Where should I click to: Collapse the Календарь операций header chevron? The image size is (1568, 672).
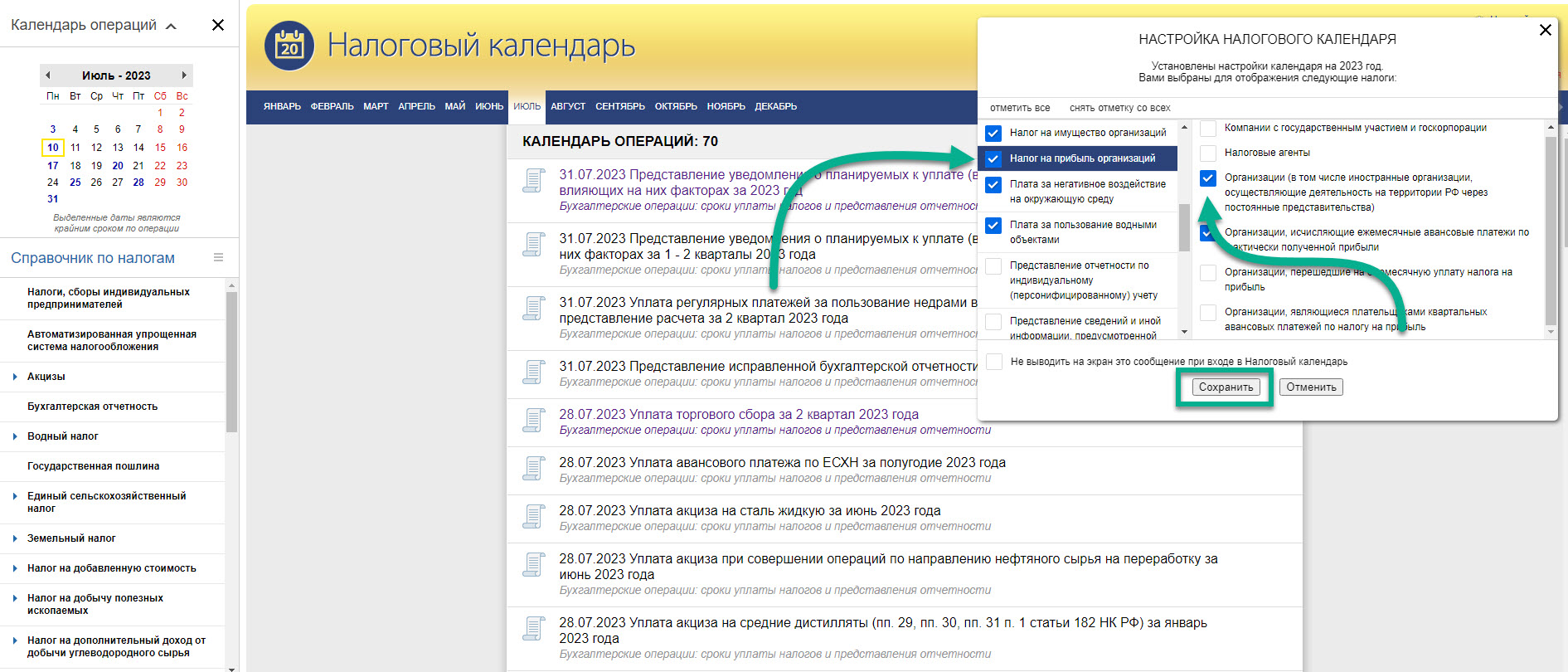point(171,26)
